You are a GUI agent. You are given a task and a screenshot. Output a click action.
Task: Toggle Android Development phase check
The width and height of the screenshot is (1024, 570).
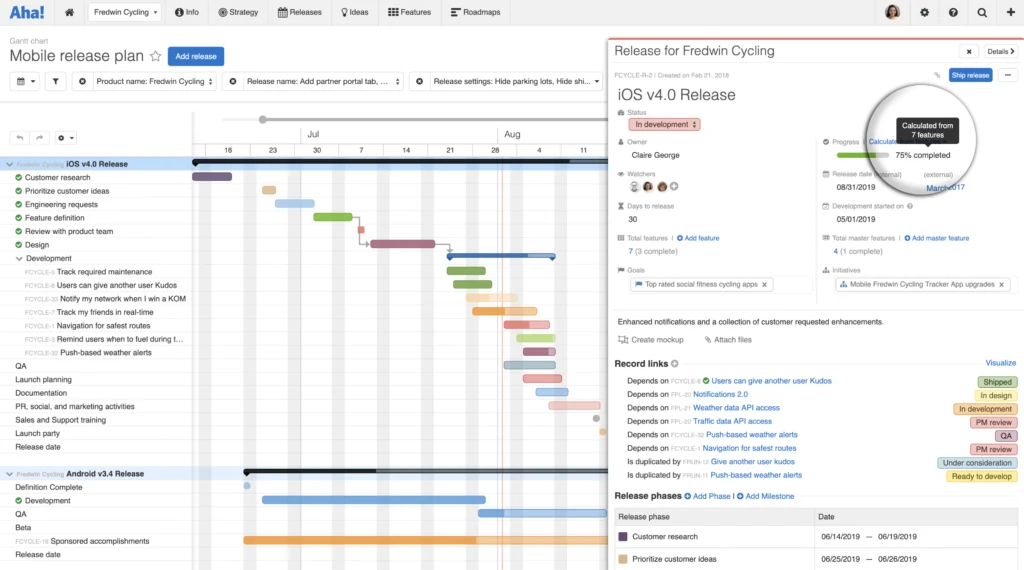tap(19, 501)
